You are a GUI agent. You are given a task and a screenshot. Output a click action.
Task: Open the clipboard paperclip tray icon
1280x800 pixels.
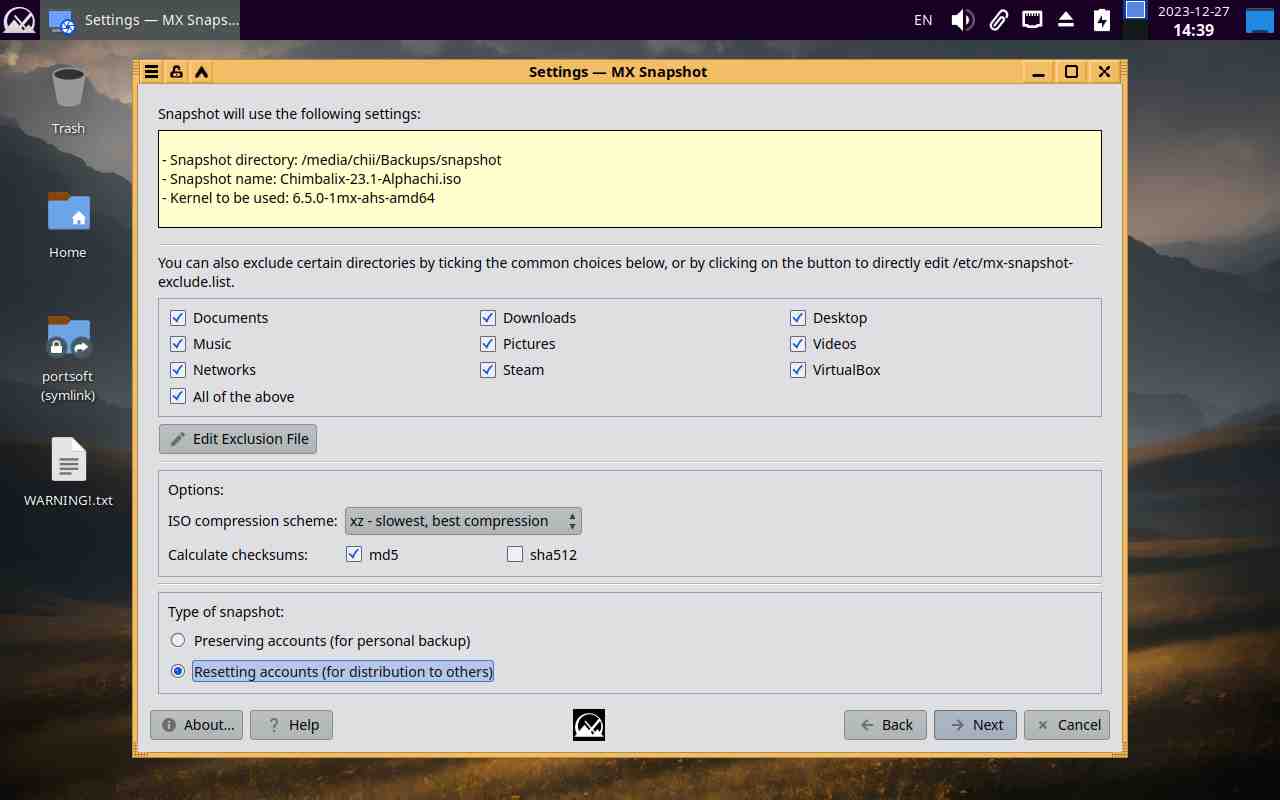click(998, 20)
